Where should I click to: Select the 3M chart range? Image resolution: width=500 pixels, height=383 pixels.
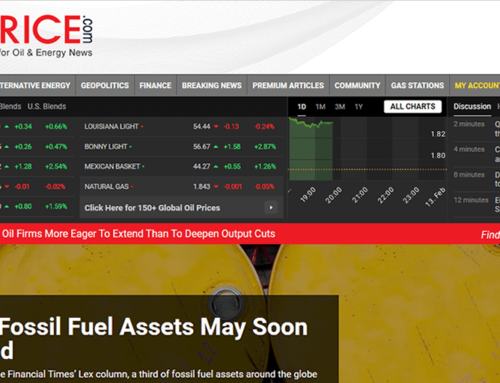(340, 107)
